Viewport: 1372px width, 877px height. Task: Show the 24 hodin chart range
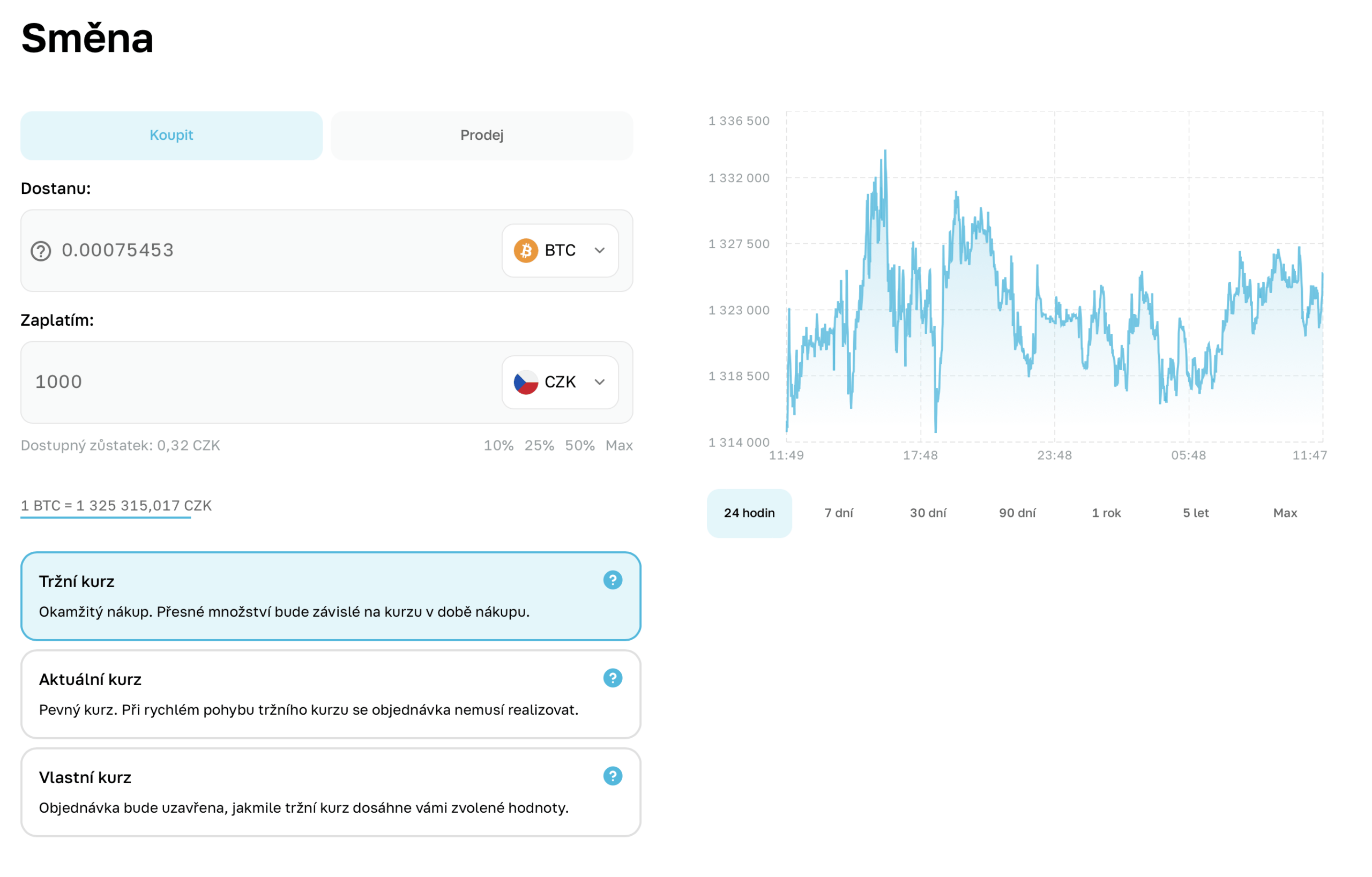[x=749, y=513]
